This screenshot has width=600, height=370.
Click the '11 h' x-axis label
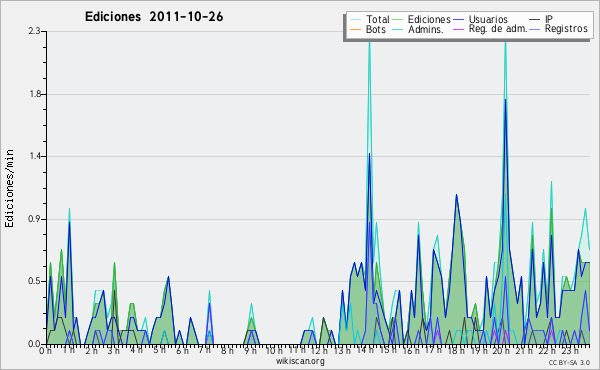(x=297, y=350)
